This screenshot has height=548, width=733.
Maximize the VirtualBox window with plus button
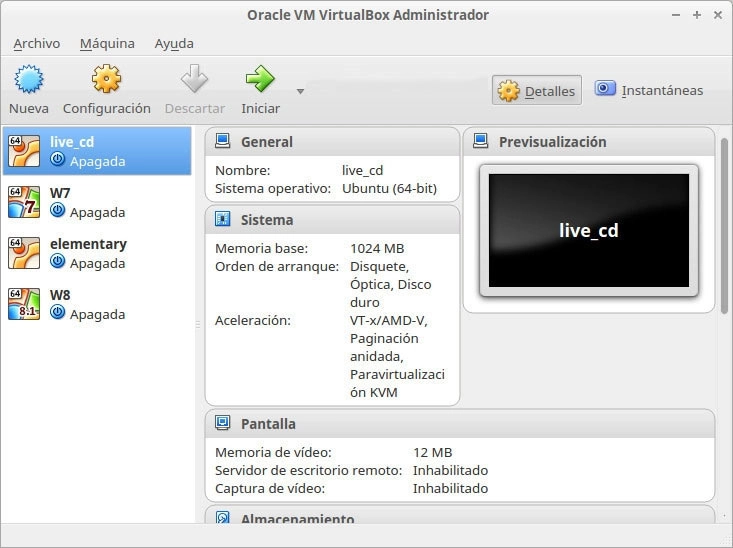[x=697, y=15]
